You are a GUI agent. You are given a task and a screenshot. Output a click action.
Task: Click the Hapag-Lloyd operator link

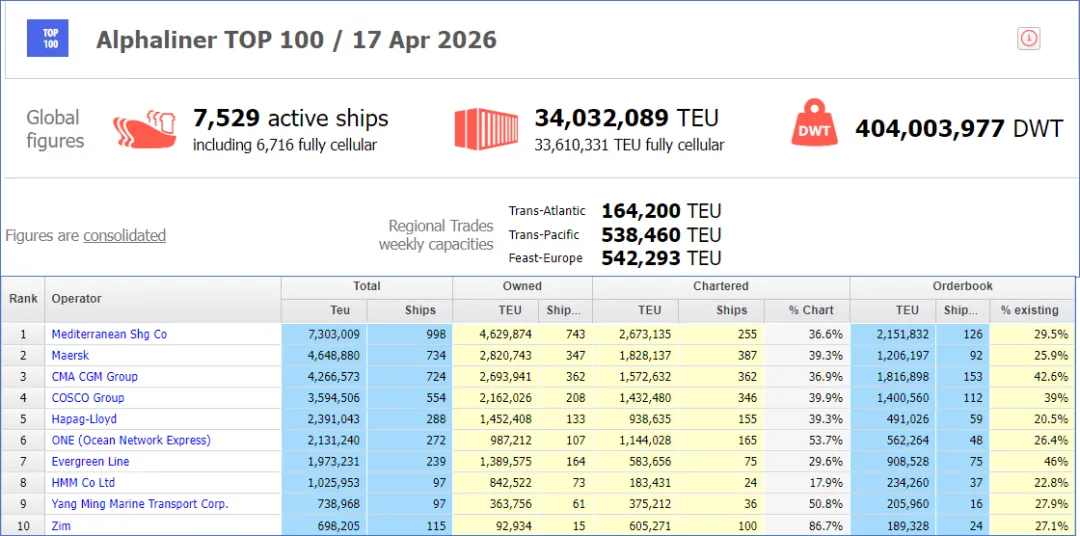click(x=84, y=419)
